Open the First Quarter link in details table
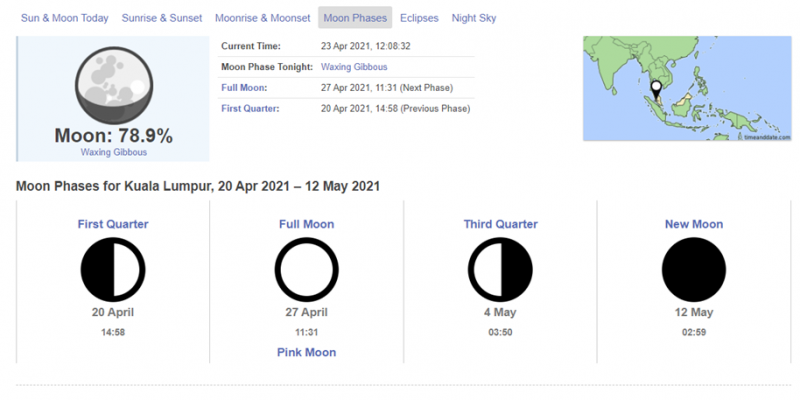 249,108
